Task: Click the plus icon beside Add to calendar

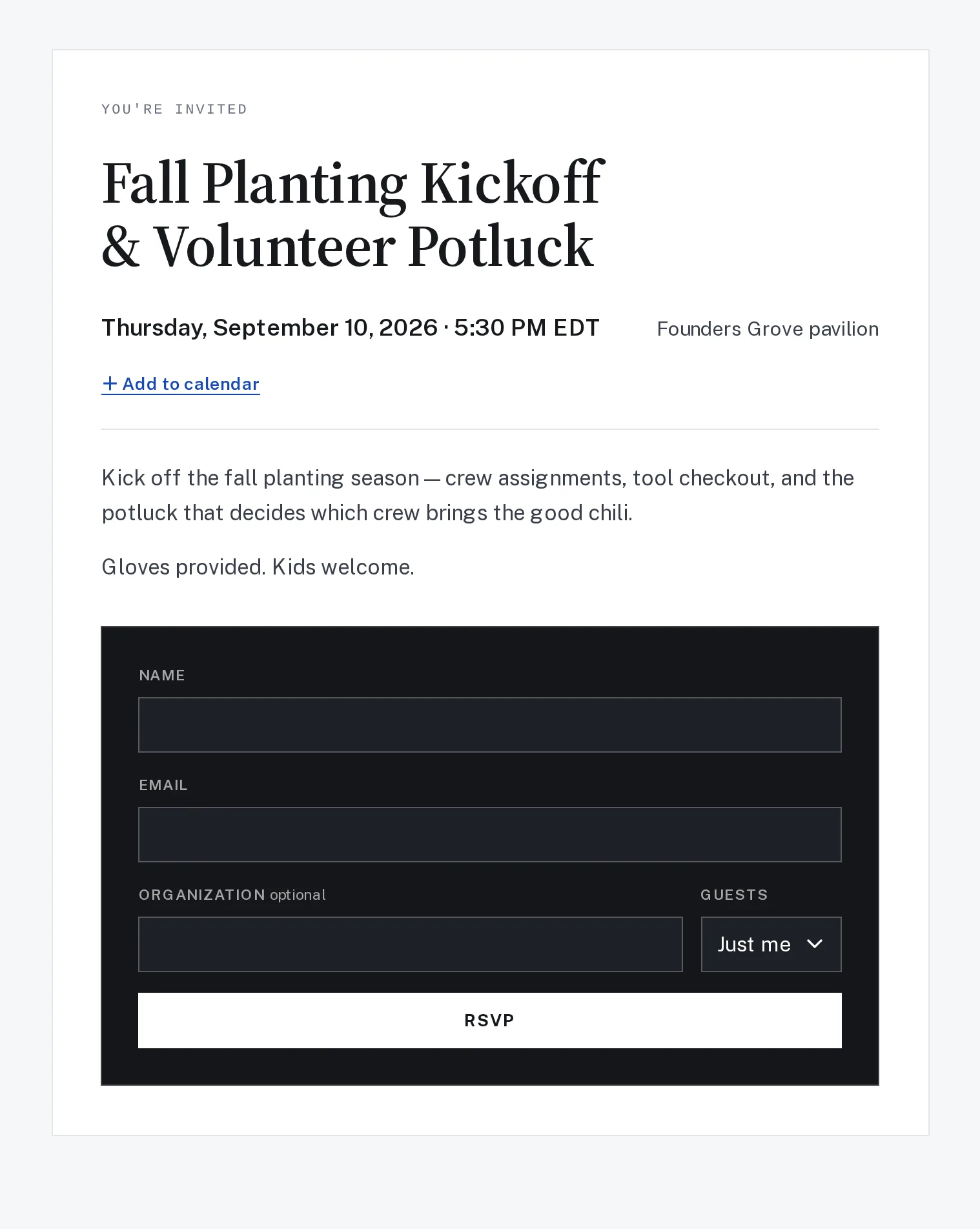Action: (x=110, y=383)
